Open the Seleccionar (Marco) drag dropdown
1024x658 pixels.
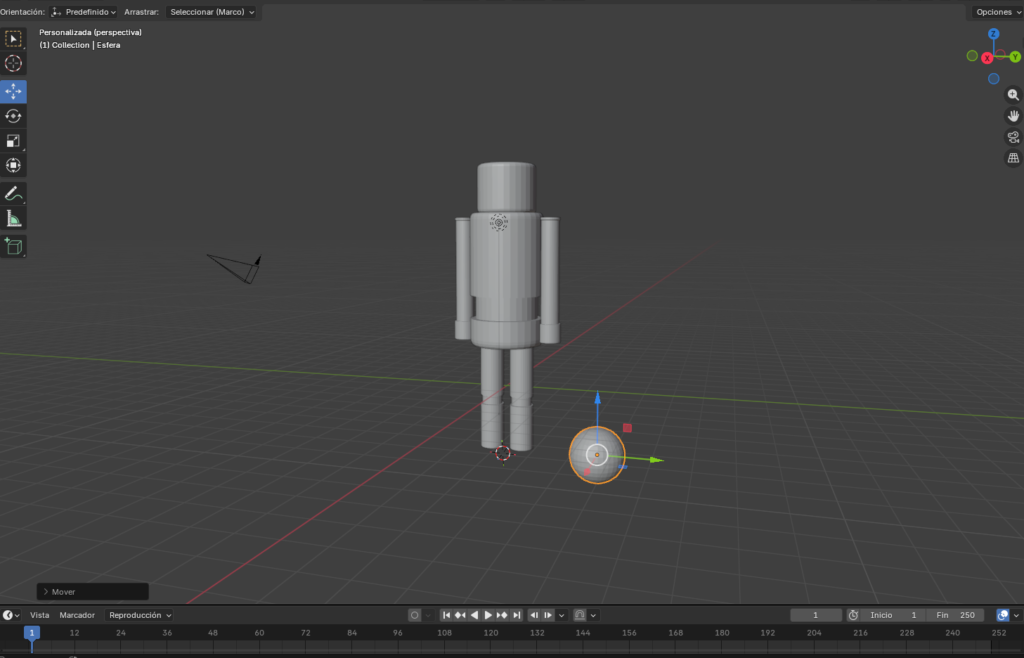coord(212,12)
